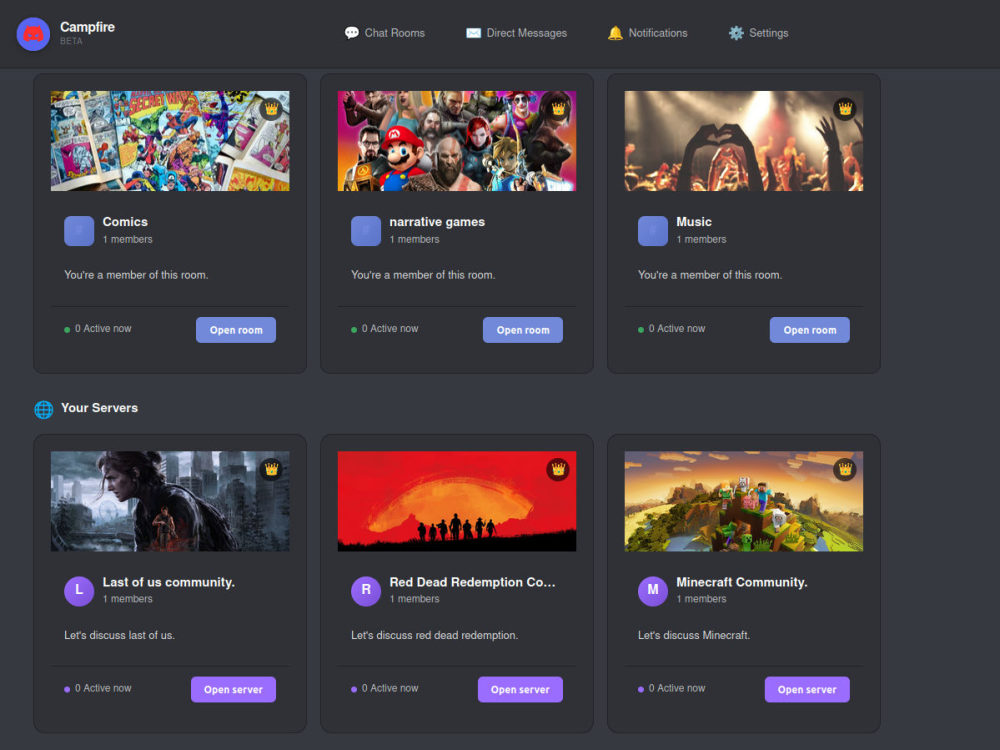Click the narrative games room title
The height and width of the screenshot is (750, 1000).
click(x=438, y=222)
